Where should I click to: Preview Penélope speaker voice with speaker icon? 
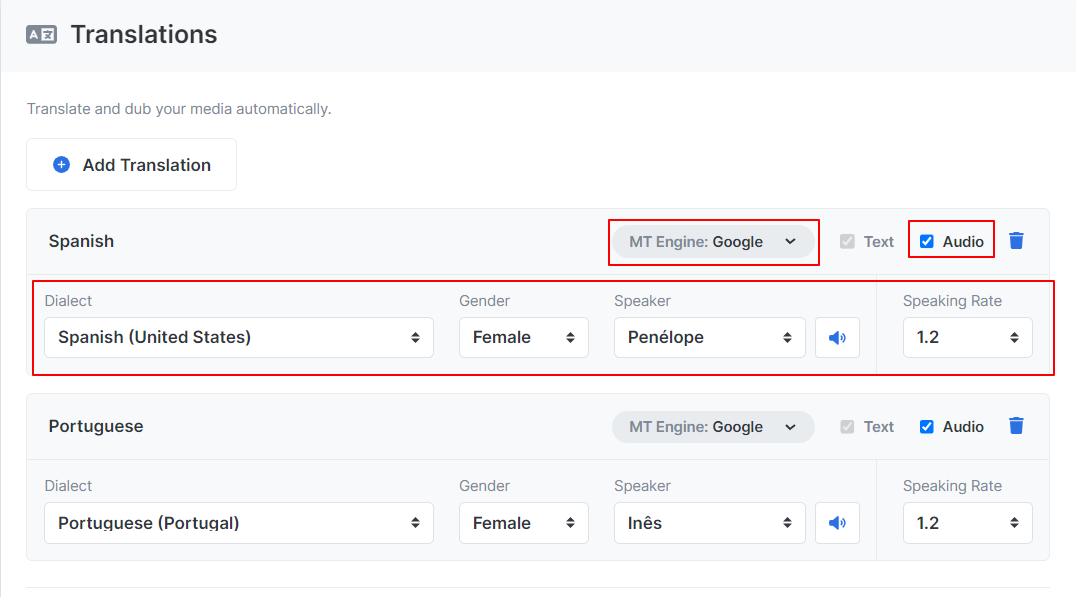(x=837, y=338)
